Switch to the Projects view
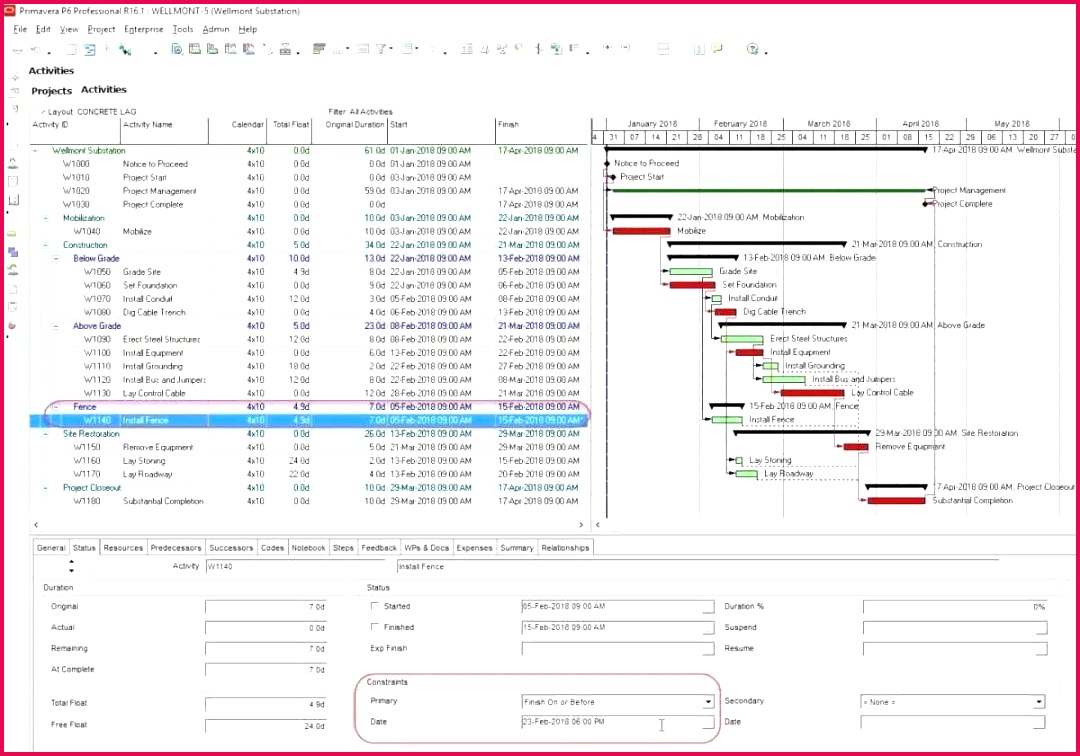1080x756 pixels. point(52,91)
